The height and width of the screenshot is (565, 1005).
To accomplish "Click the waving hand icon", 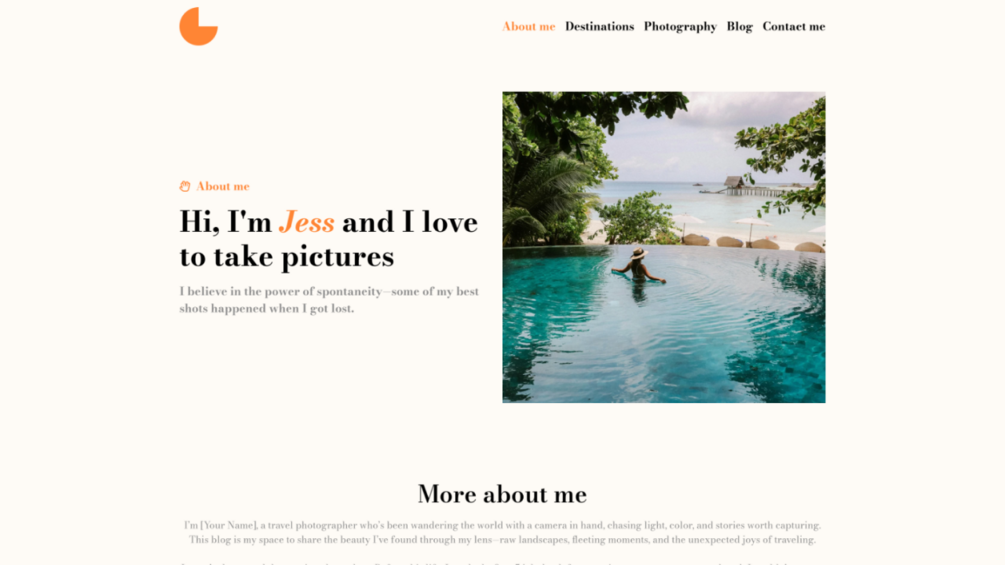I will tap(185, 186).
